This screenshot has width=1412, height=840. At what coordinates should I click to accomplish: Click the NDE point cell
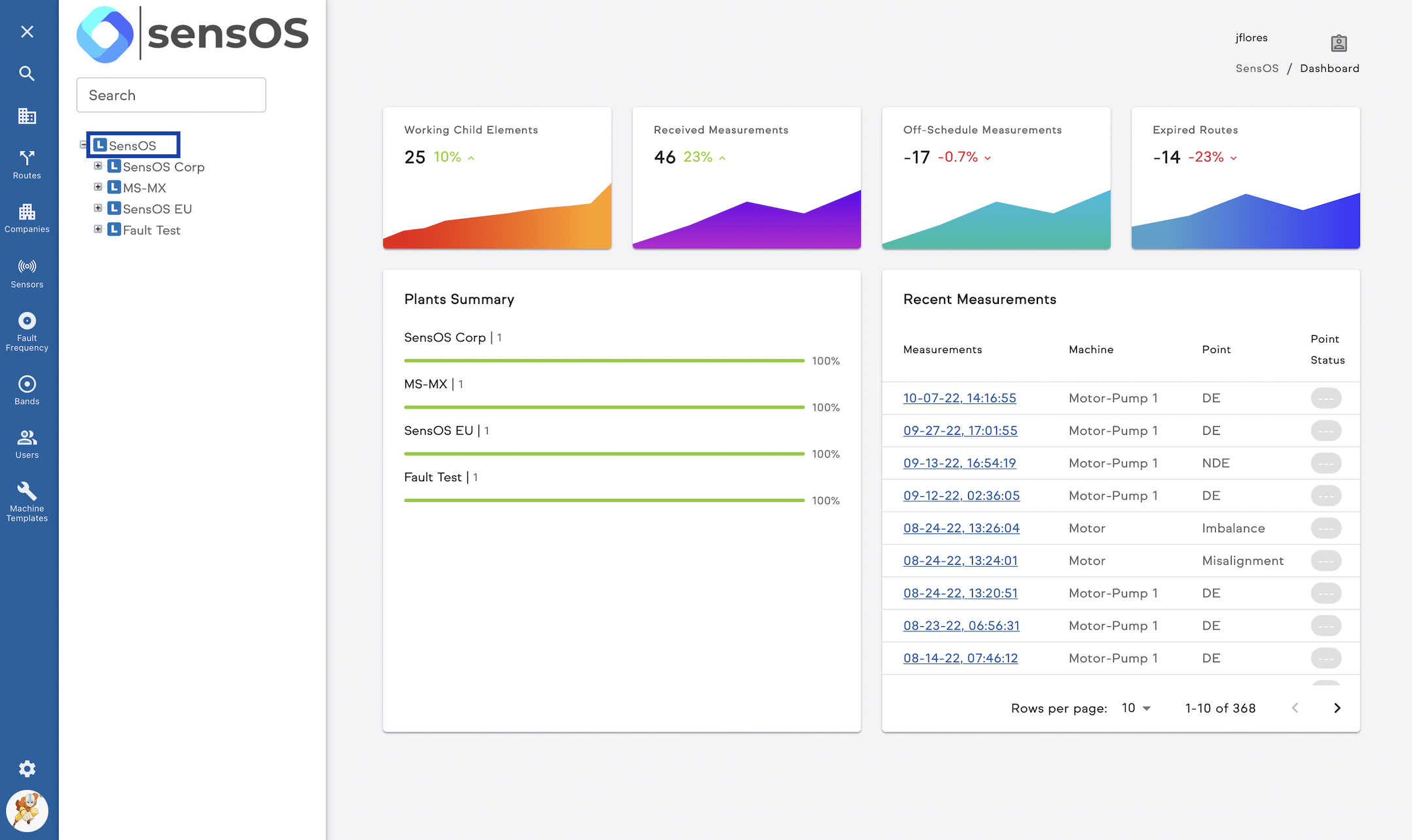click(1216, 463)
